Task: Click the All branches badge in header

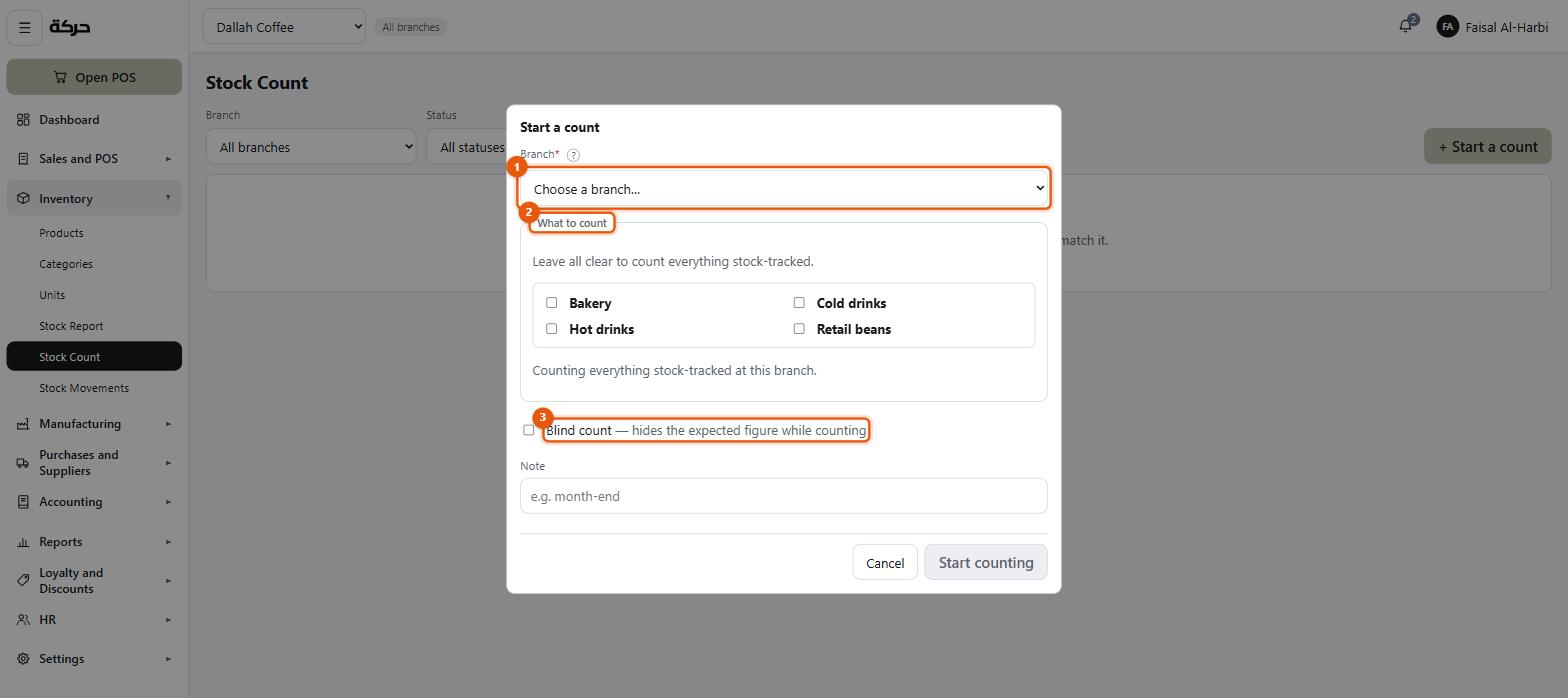Action: coord(411,27)
